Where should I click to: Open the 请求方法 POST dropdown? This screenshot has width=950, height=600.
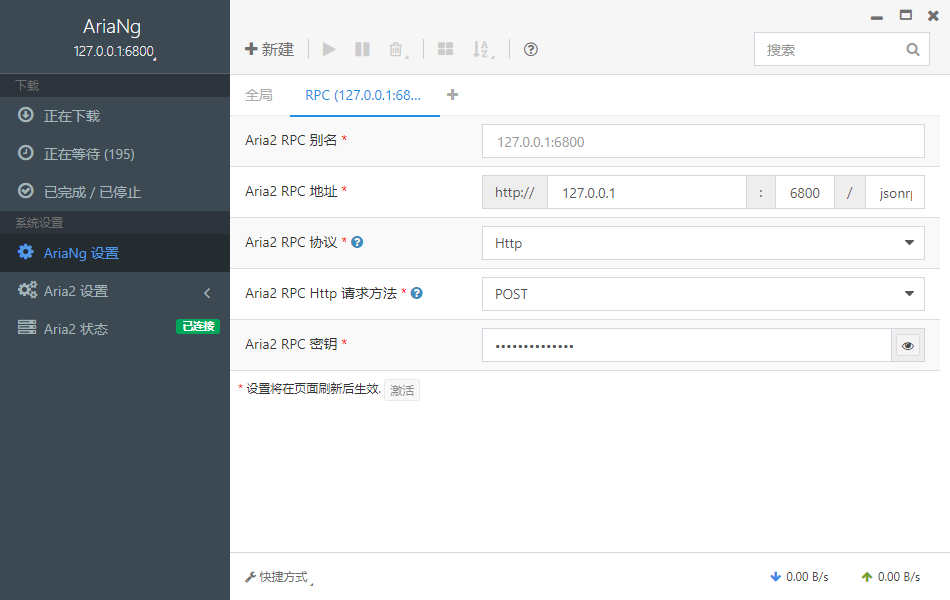pos(703,294)
